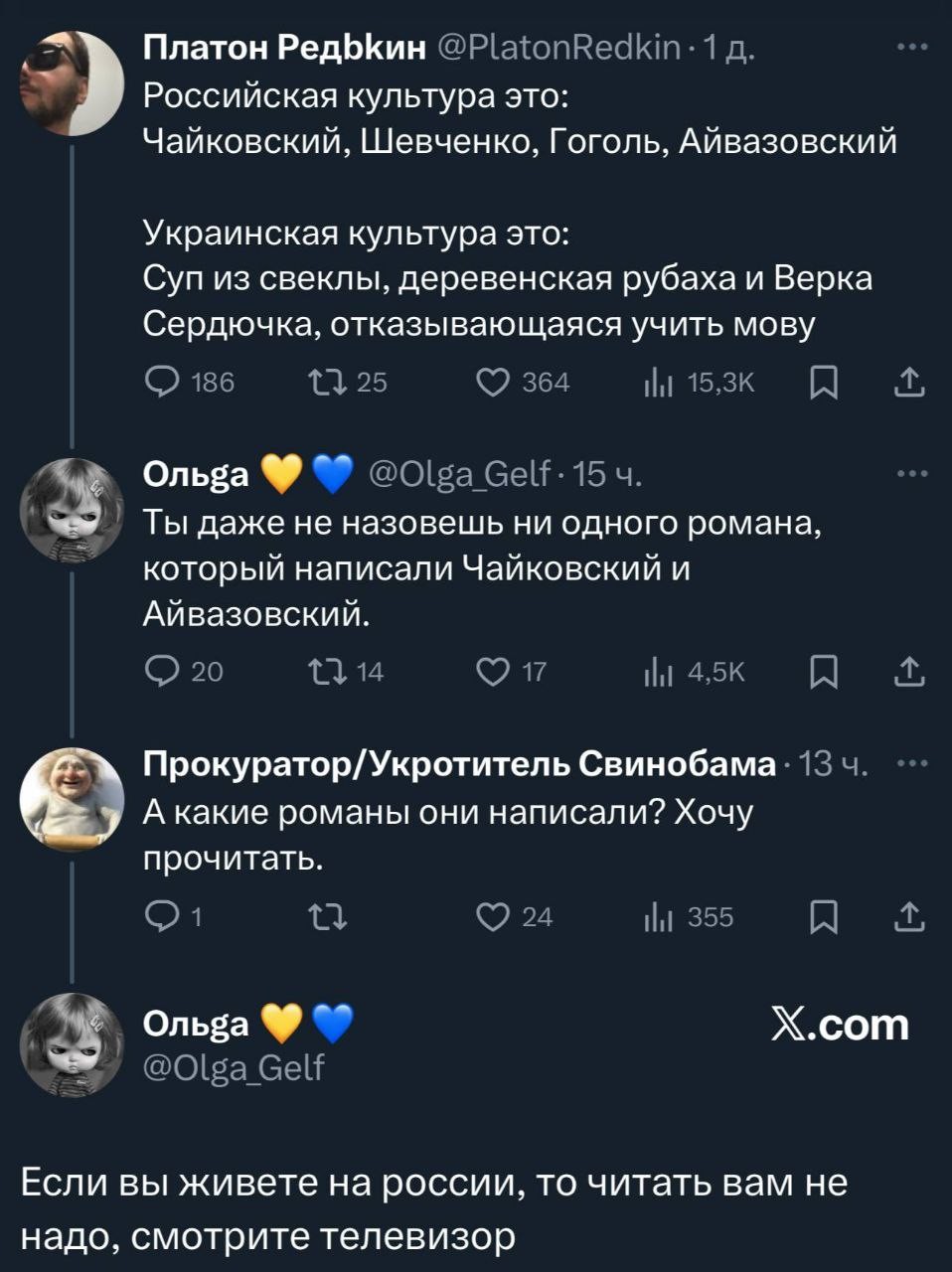952x1272 pixels.
Task: Like Прокуратор's tweet with 24 likes
Action: 492,918
